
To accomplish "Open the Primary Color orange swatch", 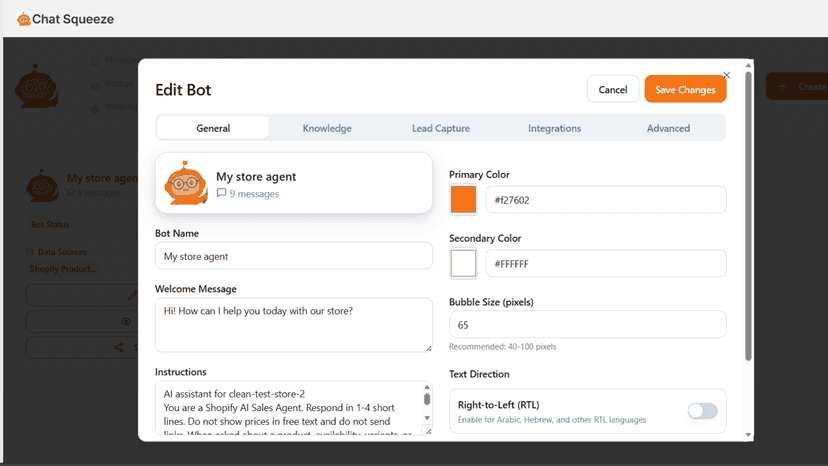I will tap(463, 200).
